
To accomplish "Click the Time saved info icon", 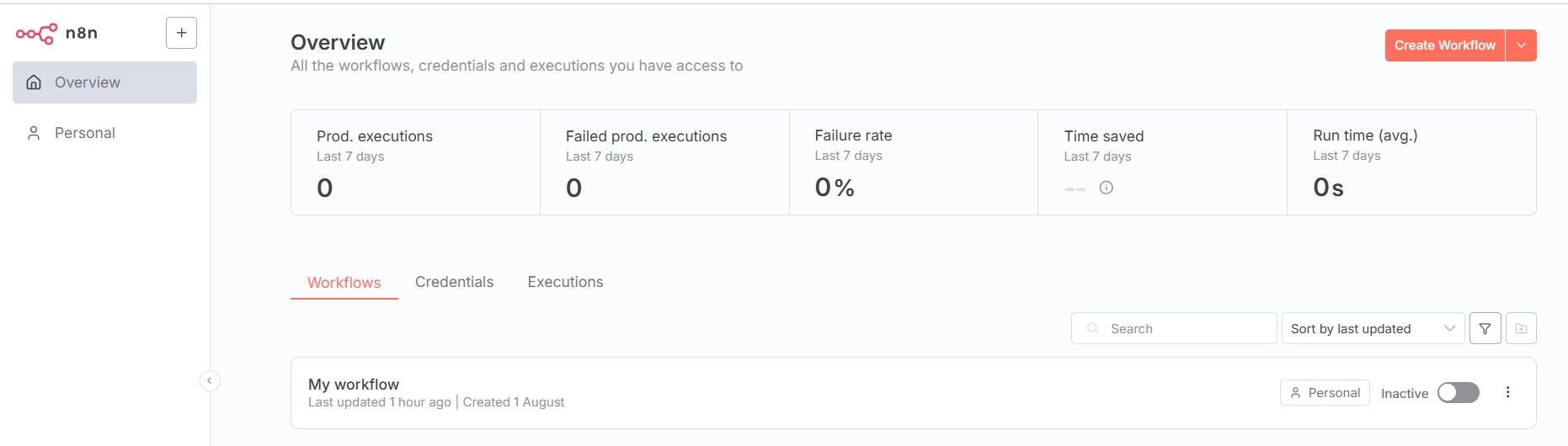I will (x=1107, y=188).
